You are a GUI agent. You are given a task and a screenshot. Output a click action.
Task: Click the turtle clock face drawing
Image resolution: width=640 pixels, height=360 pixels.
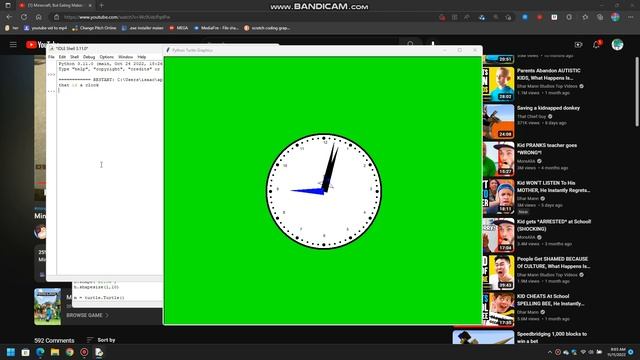click(324, 191)
